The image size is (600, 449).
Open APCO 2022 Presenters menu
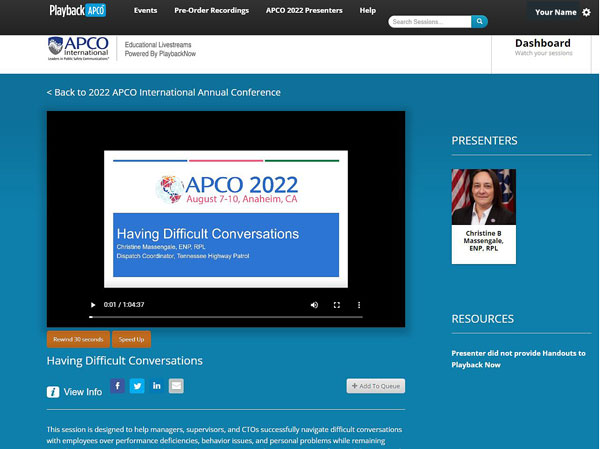click(x=304, y=10)
